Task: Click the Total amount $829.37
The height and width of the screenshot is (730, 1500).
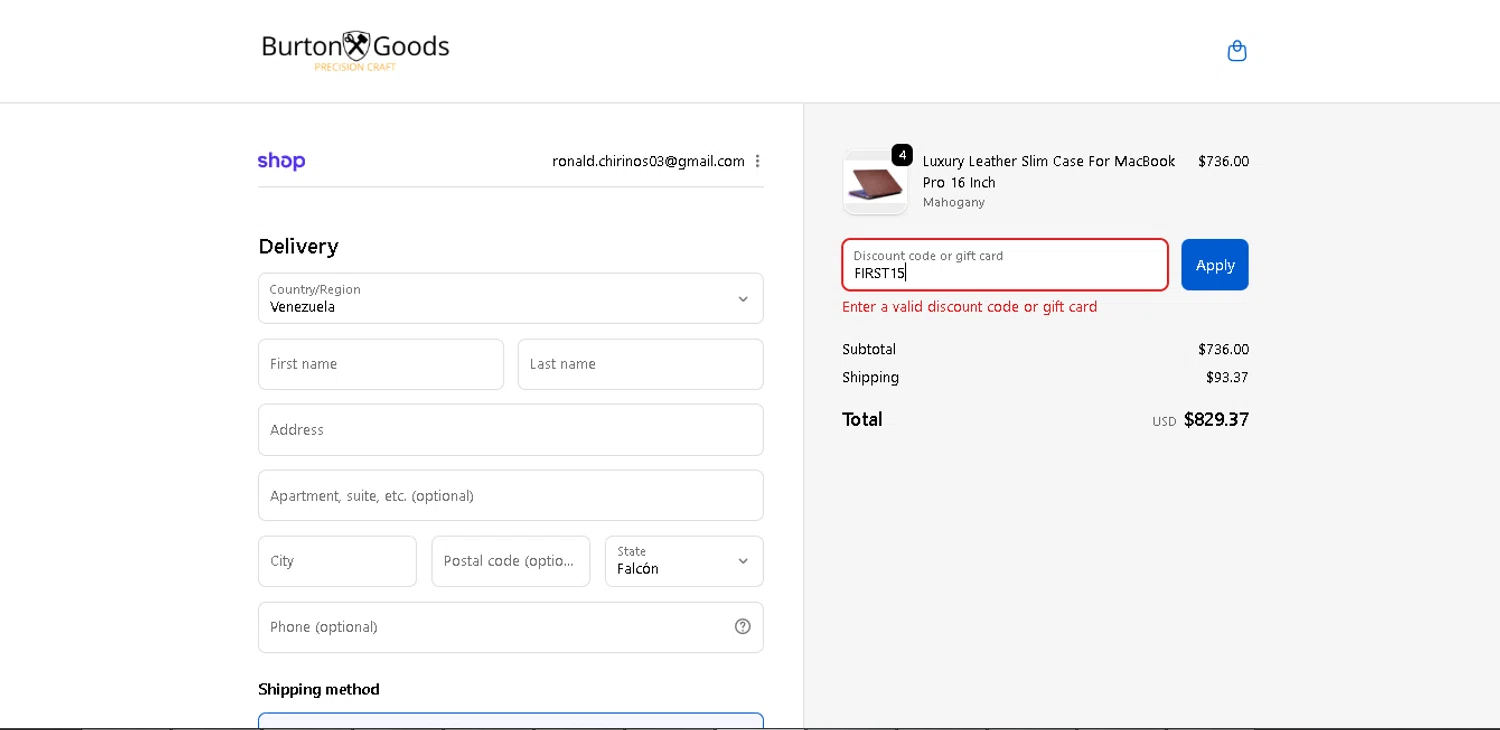Action: click(x=1216, y=420)
